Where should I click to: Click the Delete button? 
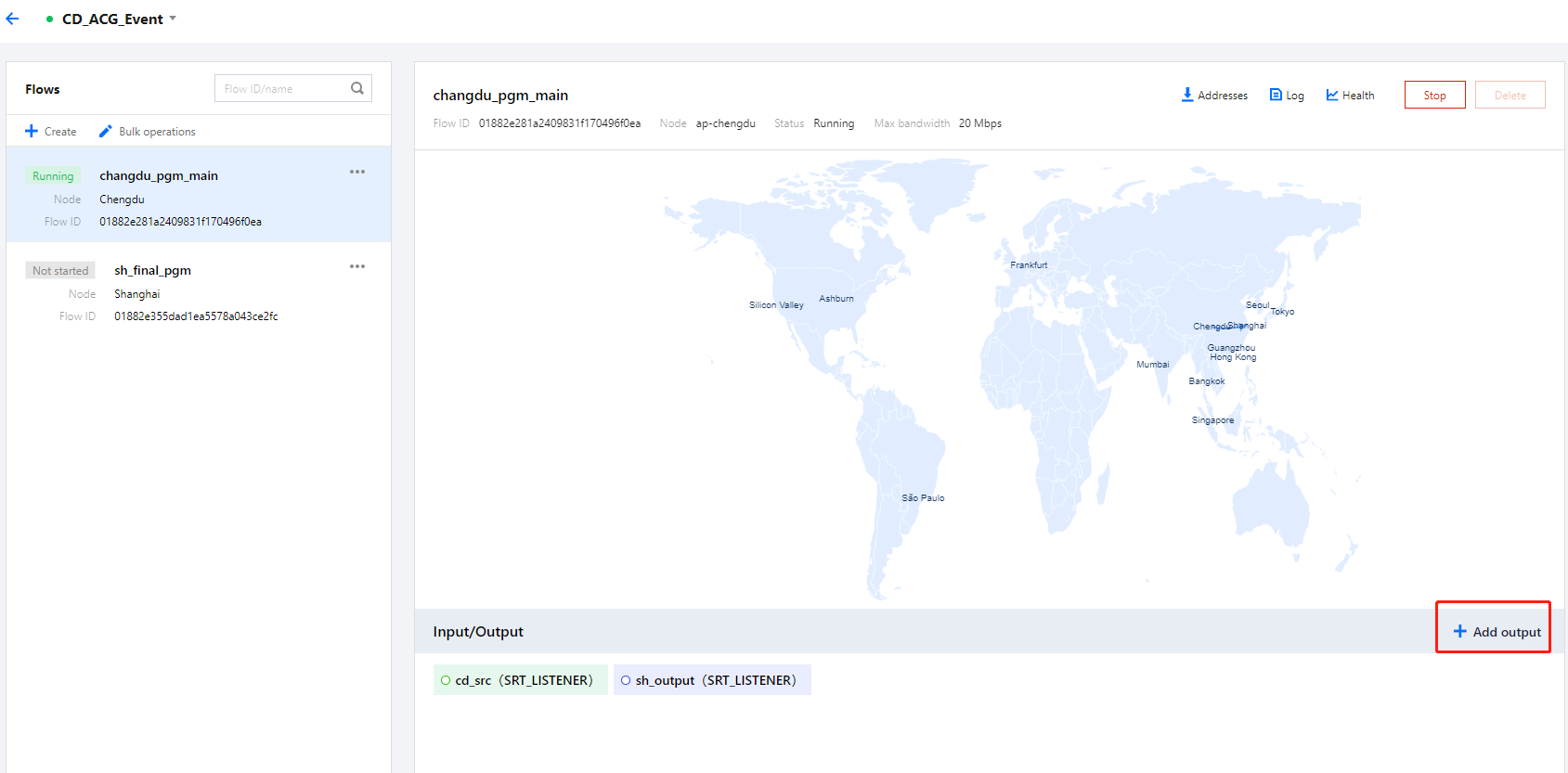pos(1510,95)
